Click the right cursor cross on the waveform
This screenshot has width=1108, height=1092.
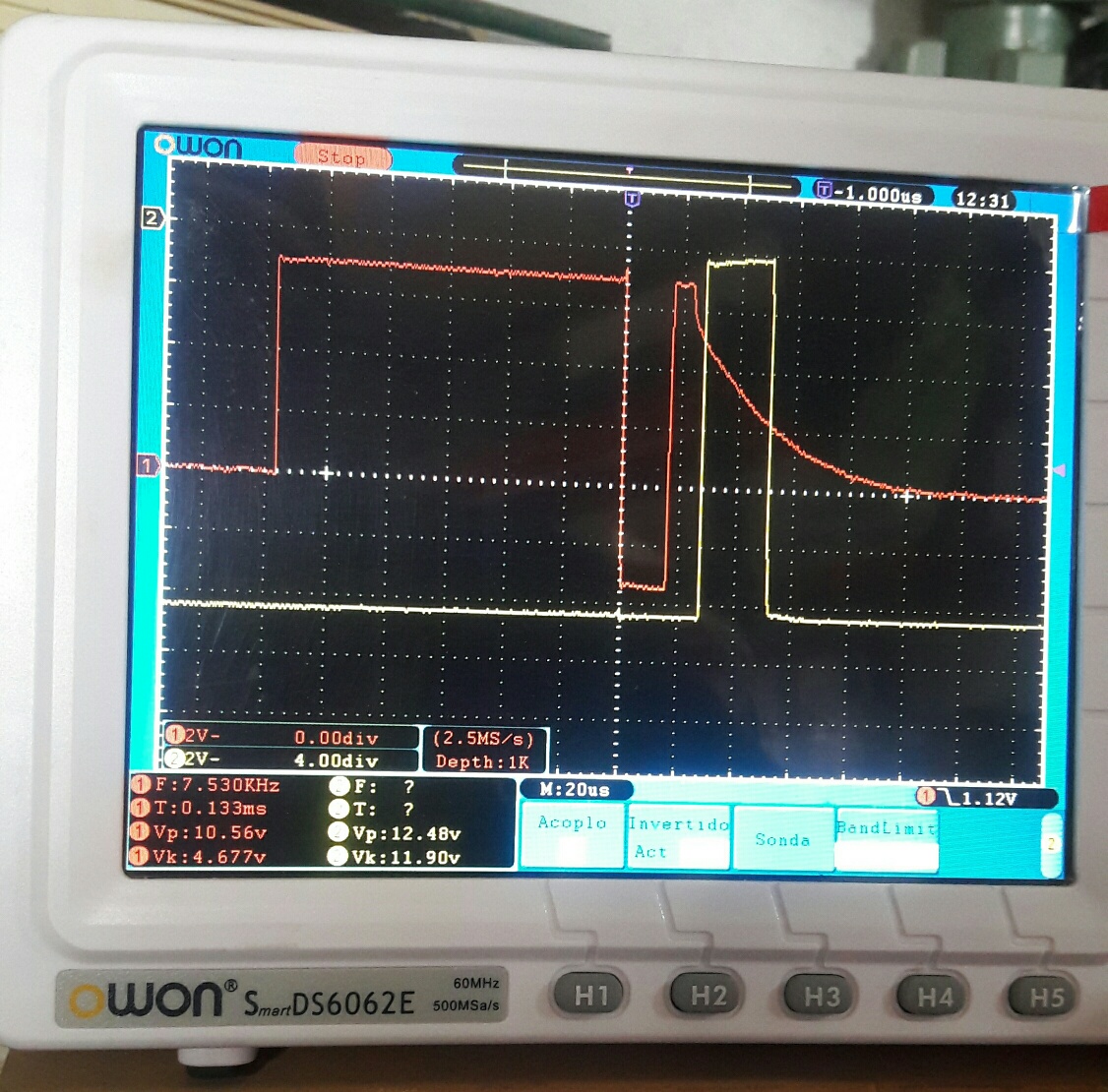coord(906,497)
